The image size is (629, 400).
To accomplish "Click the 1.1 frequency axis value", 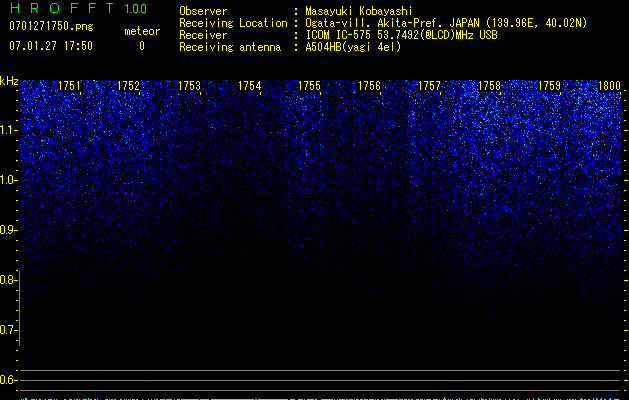I will [8, 130].
